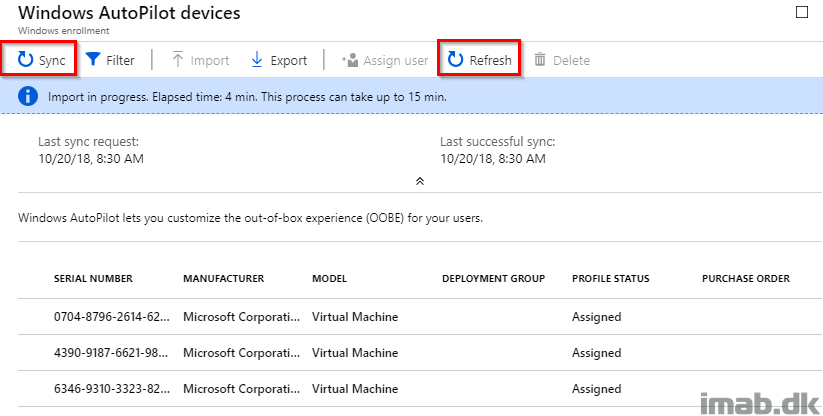Maximize the blade using the square icon

(x=801, y=12)
